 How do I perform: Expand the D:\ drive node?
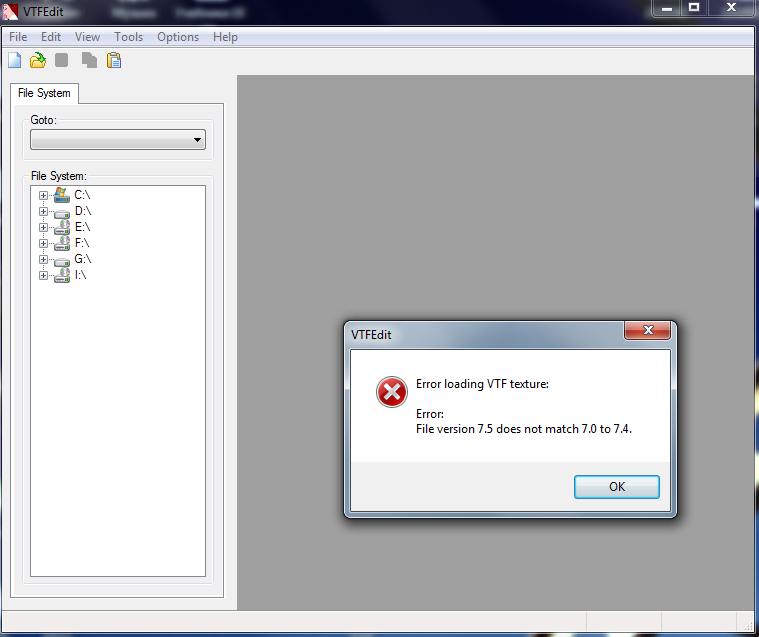[x=43, y=212]
